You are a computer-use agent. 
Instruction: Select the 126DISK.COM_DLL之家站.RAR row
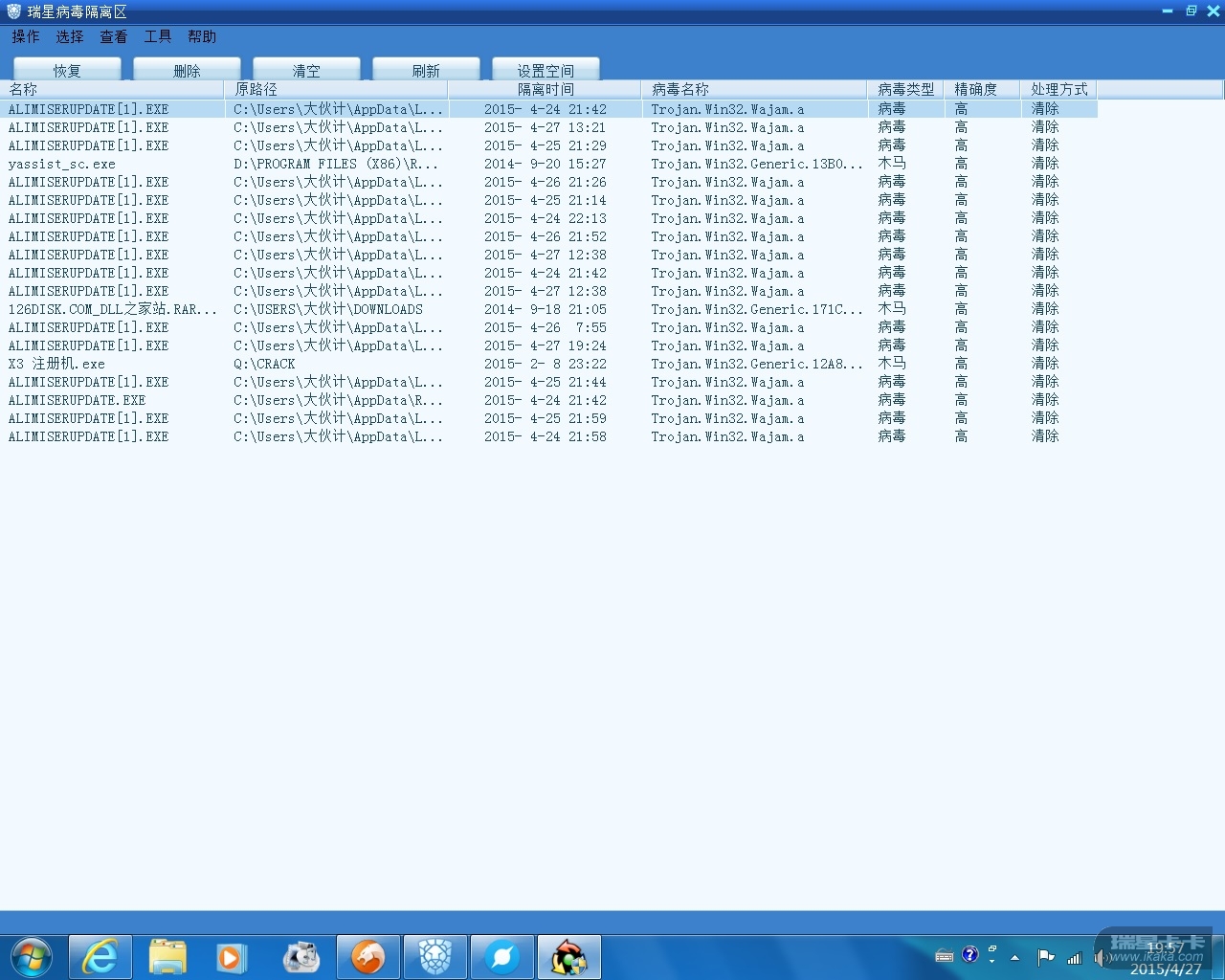(548, 309)
